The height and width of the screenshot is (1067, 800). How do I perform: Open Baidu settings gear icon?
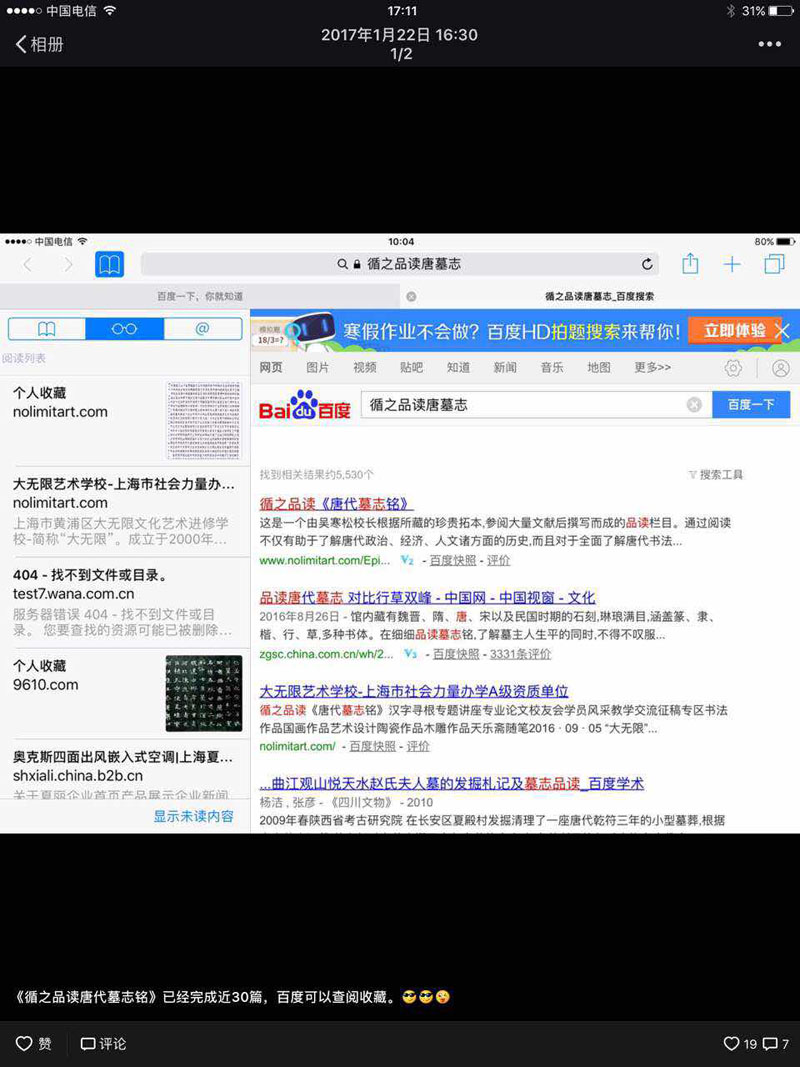point(733,368)
